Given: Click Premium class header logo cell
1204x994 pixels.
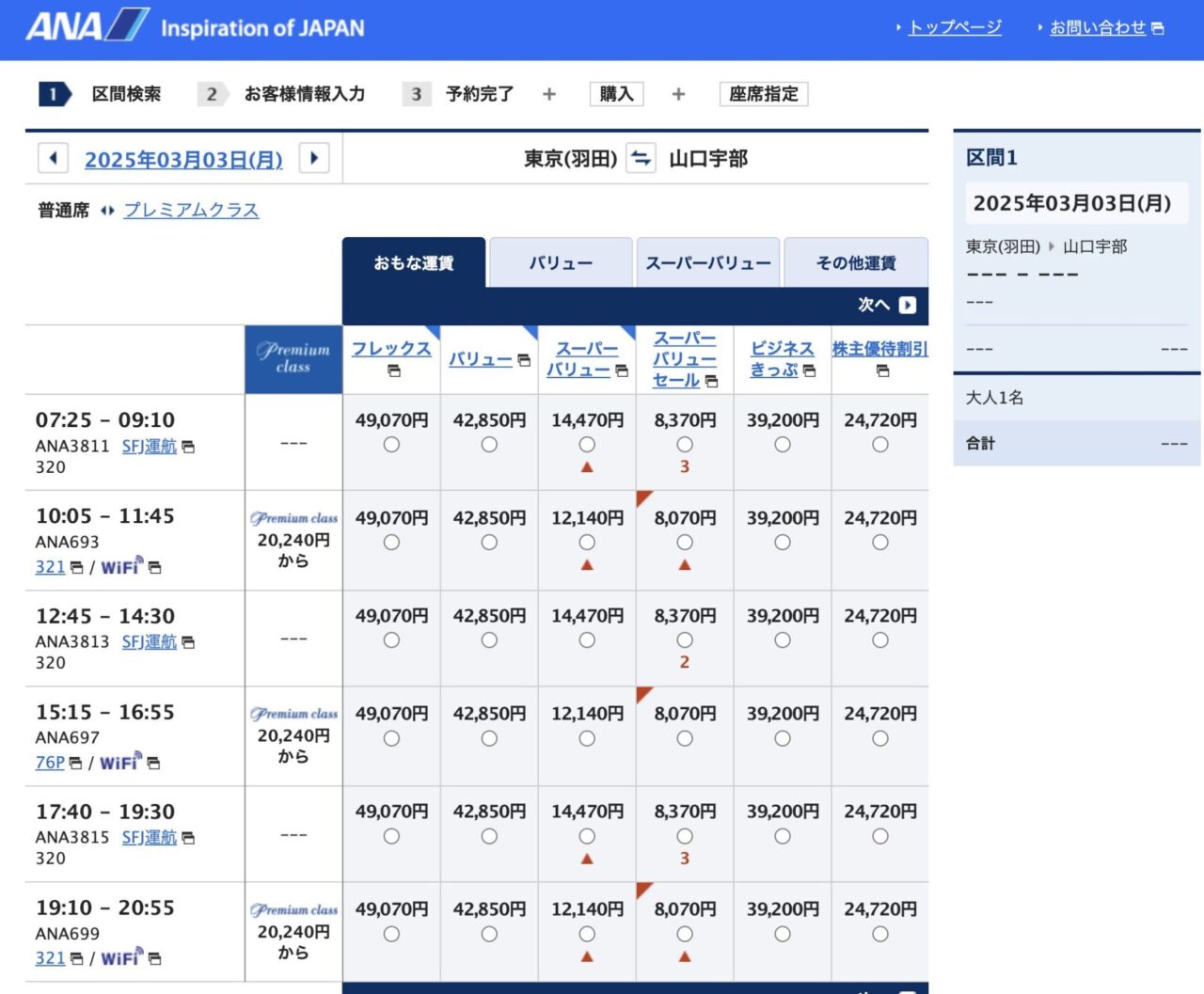Looking at the screenshot, I should click(293, 359).
